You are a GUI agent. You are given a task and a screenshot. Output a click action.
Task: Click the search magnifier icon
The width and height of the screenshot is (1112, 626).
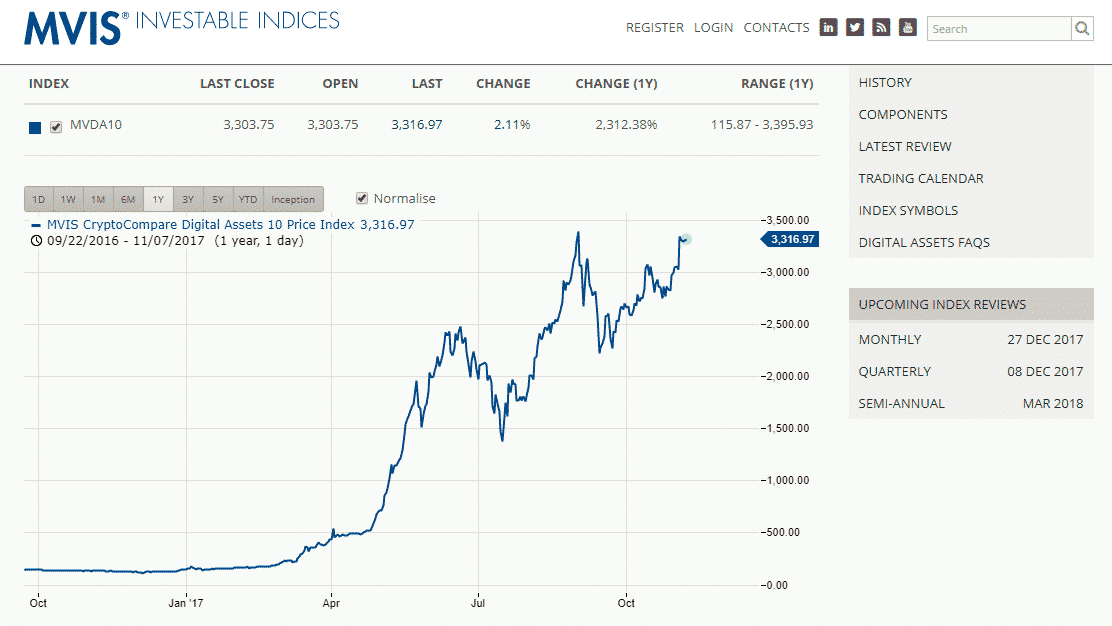1082,29
